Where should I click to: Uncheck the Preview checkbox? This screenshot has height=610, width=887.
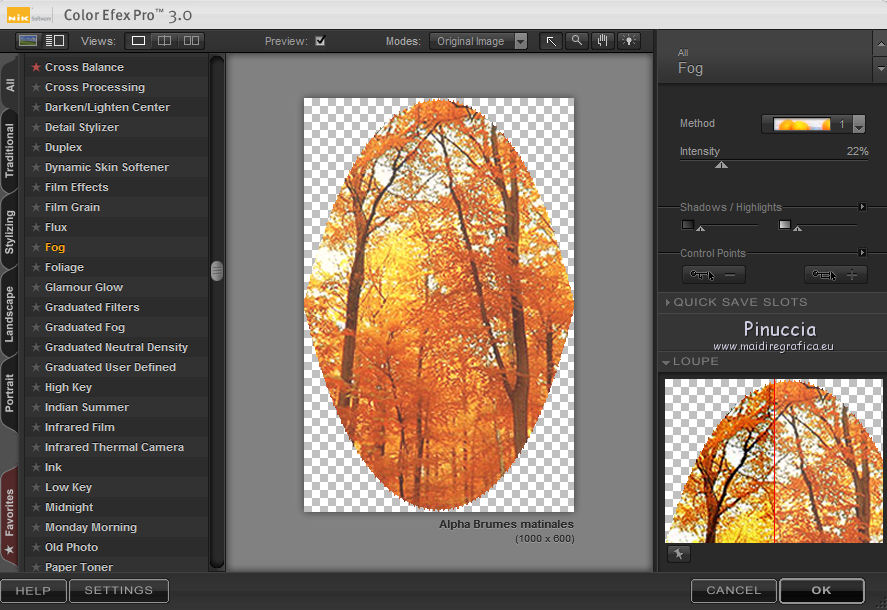coord(320,41)
